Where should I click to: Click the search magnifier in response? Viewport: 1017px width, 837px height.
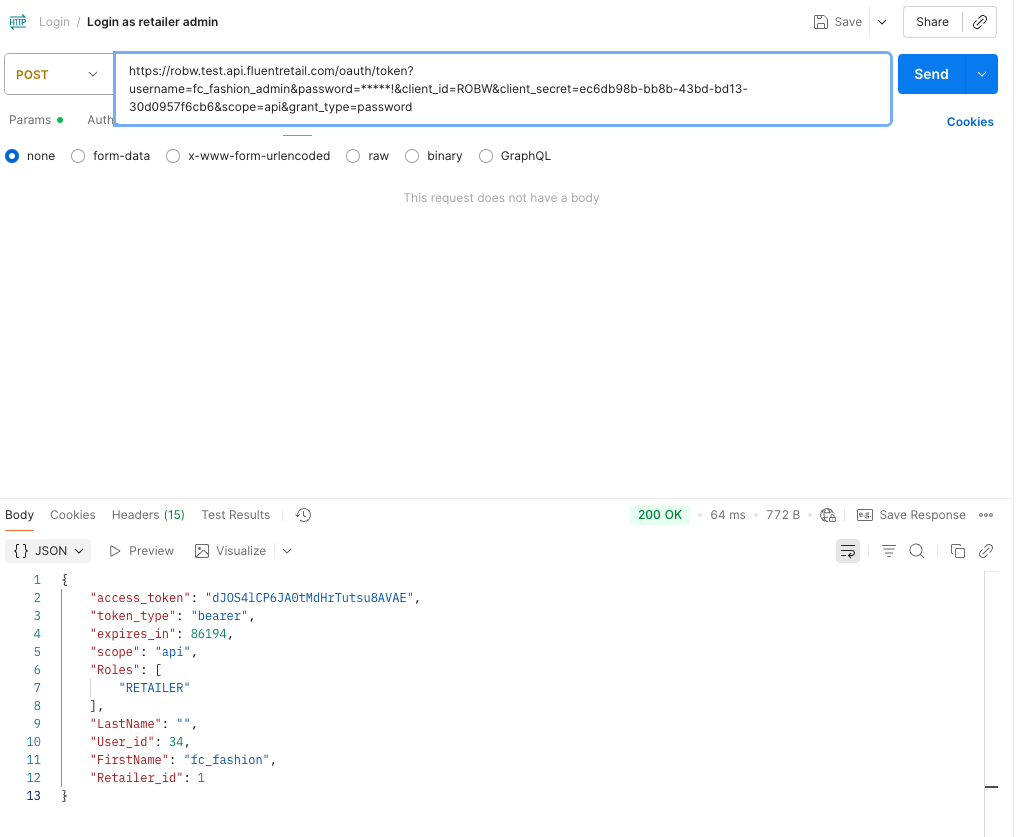916,551
